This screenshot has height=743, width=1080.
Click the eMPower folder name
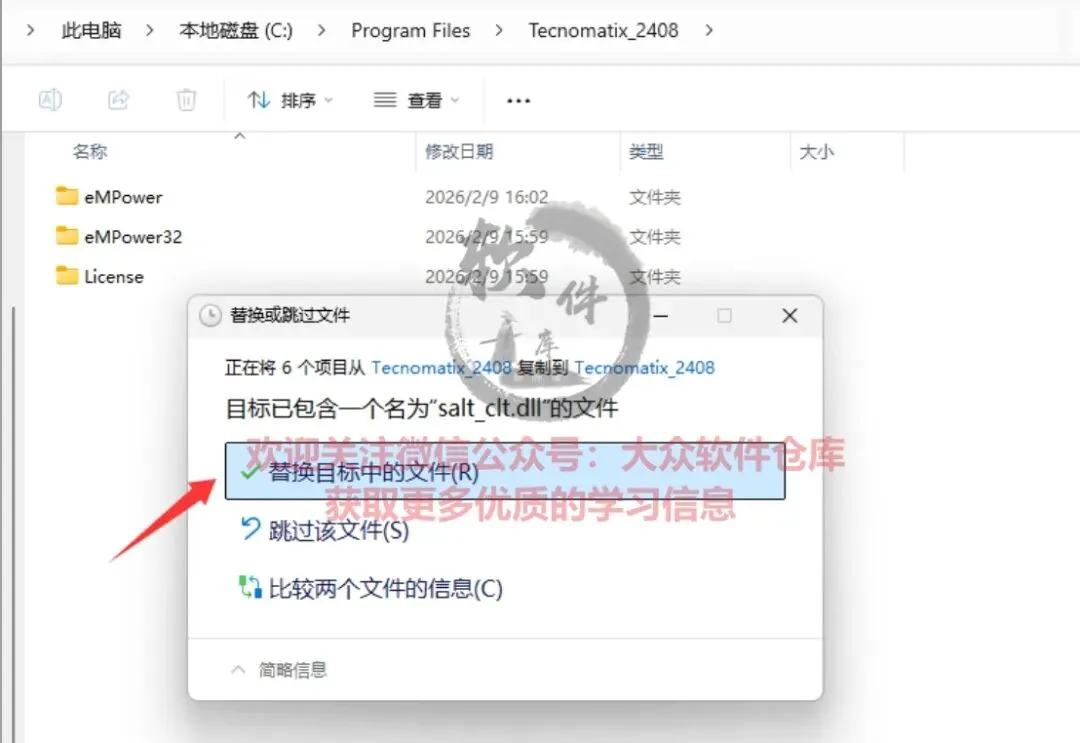tap(123, 198)
